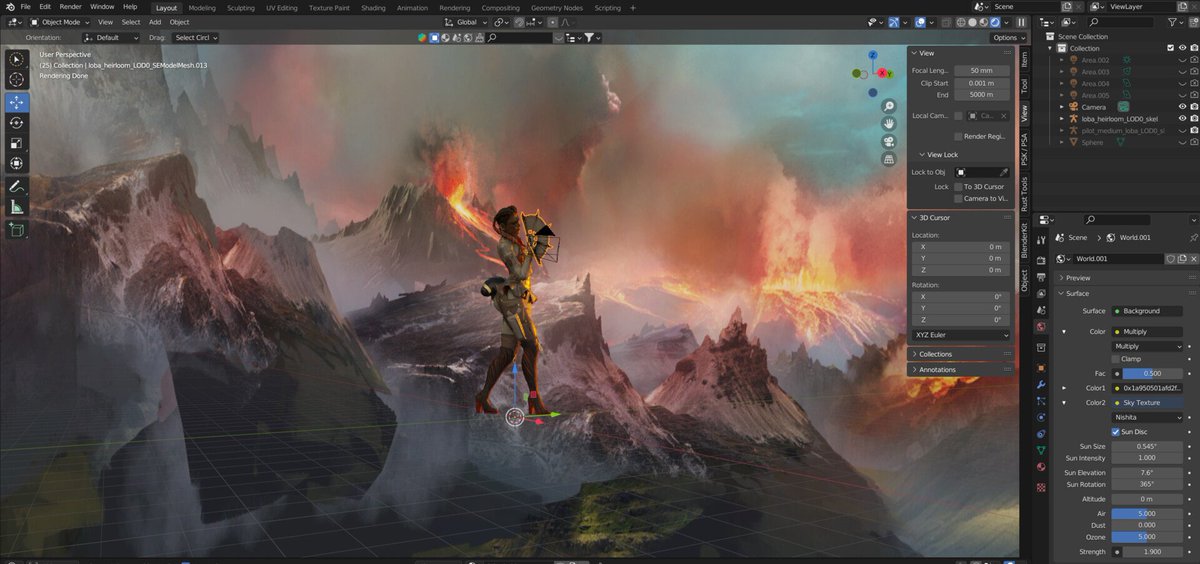Expand the Collections panel in sidebar
The height and width of the screenshot is (564, 1200).
coord(960,354)
